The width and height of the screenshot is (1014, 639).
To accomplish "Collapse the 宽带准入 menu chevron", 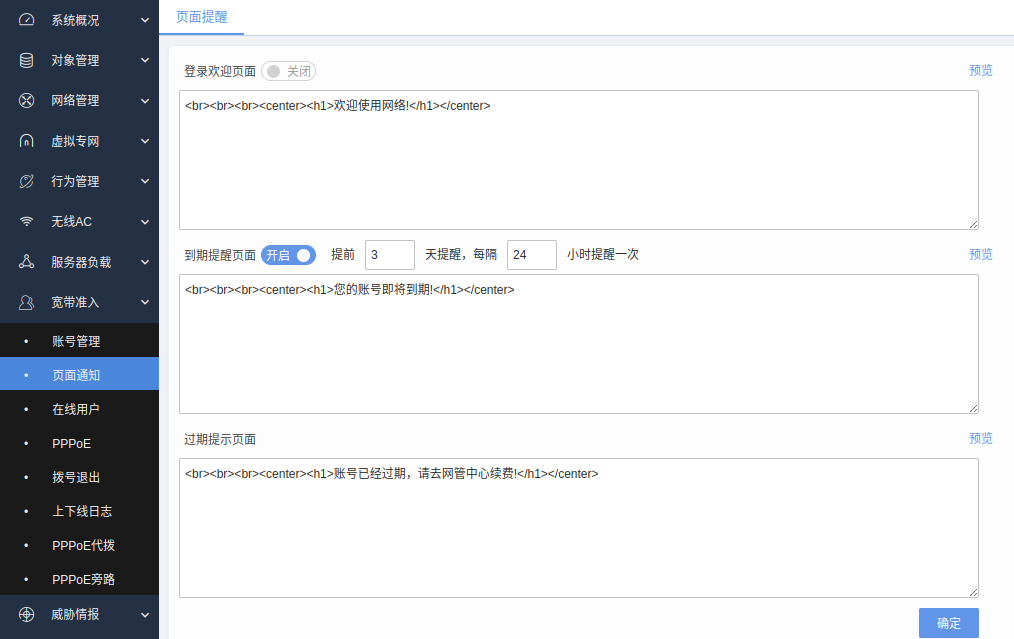I will [x=145, y=302].
